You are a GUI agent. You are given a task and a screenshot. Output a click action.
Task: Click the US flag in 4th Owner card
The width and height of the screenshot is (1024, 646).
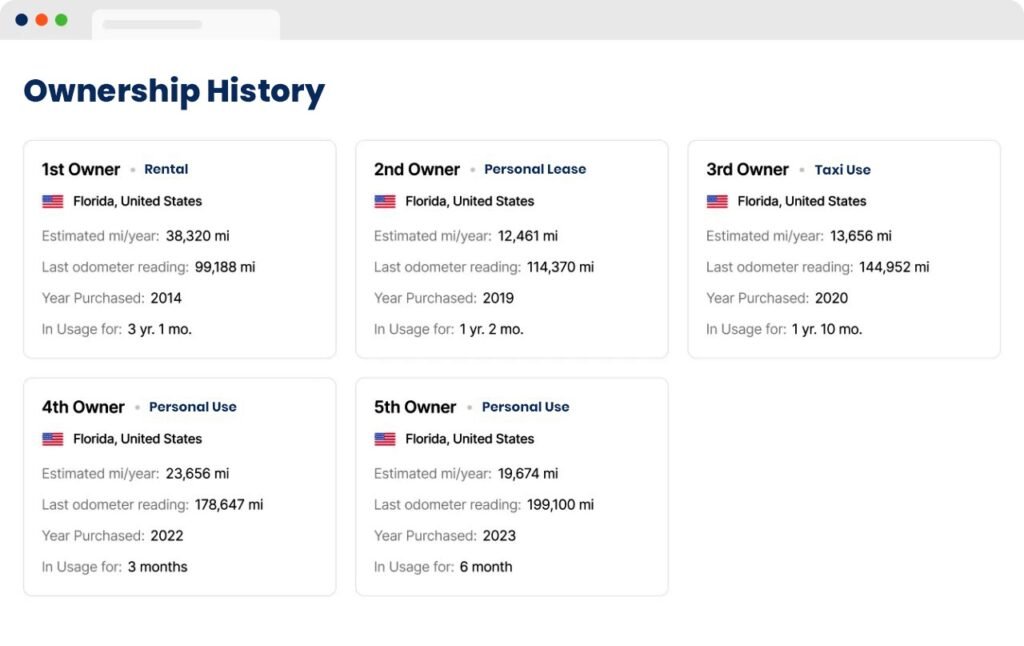(52, 439)
